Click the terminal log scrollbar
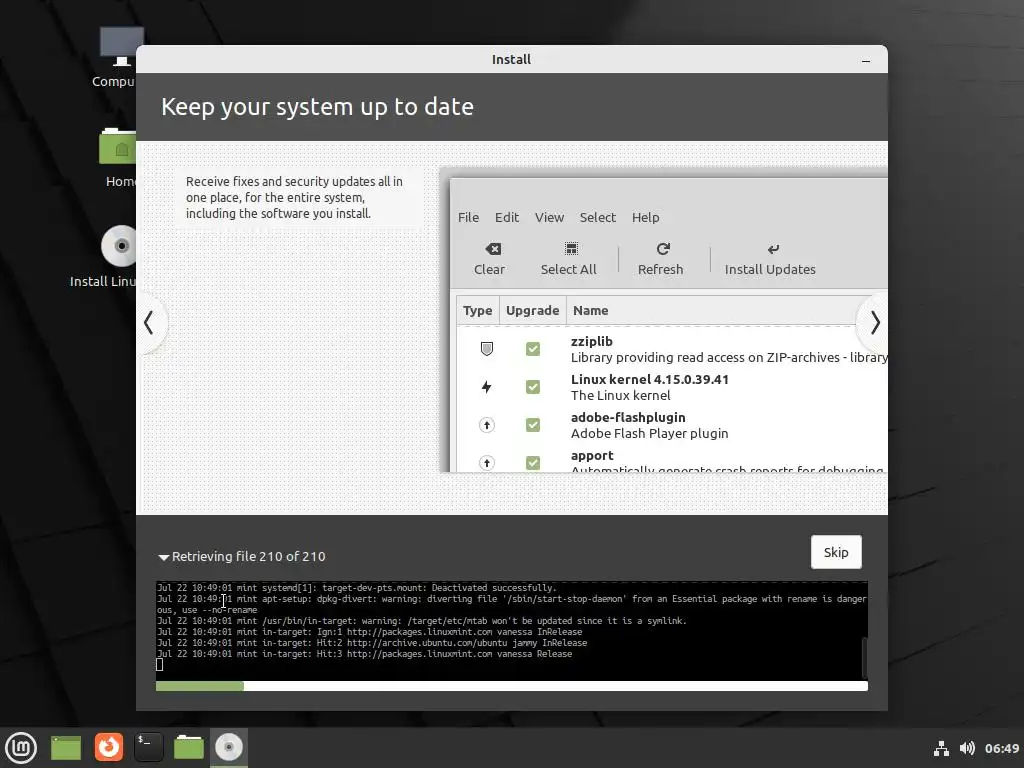1024x768 pixels. [865, 657]
